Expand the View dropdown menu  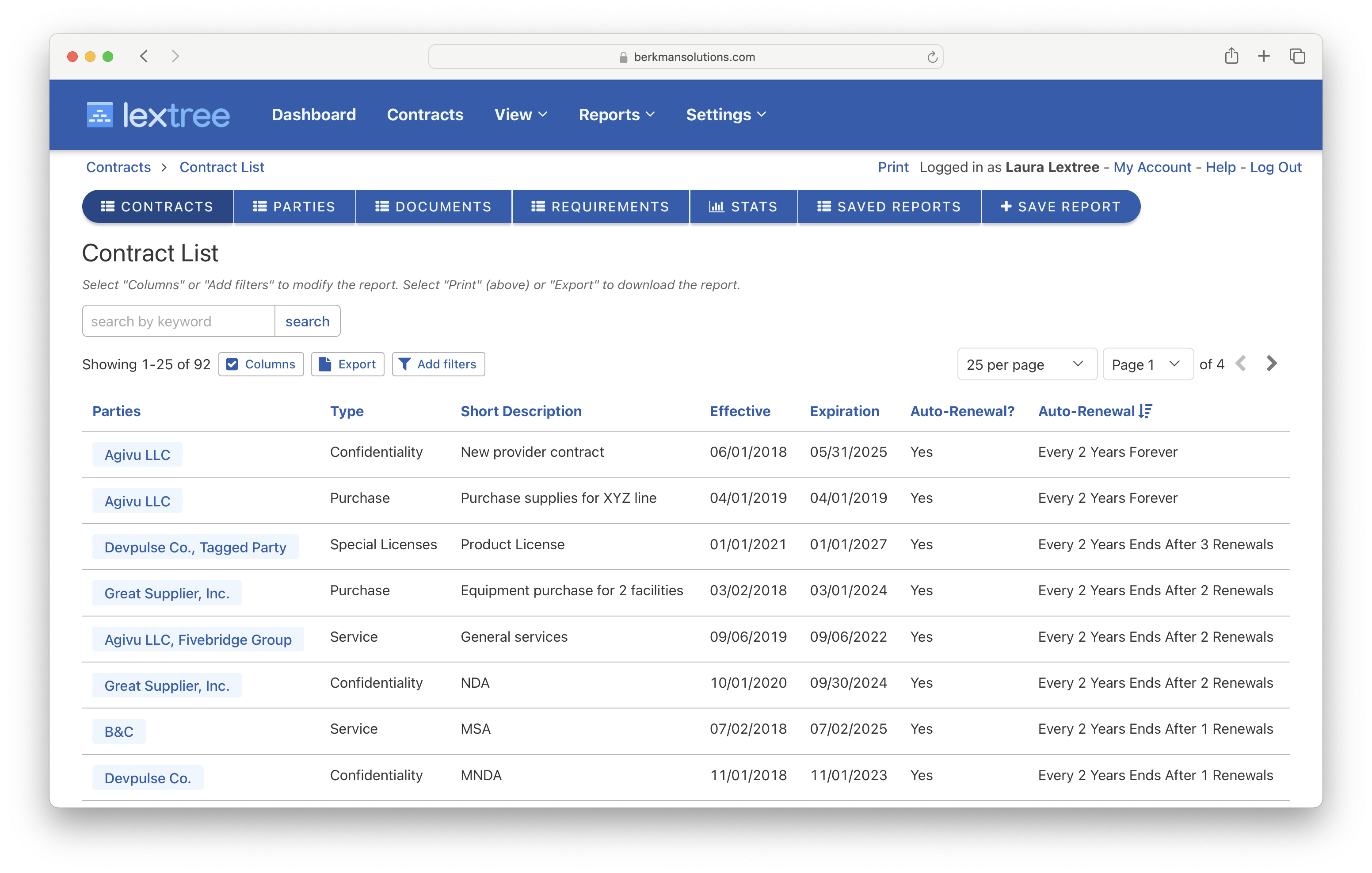[x=521, y=115]
